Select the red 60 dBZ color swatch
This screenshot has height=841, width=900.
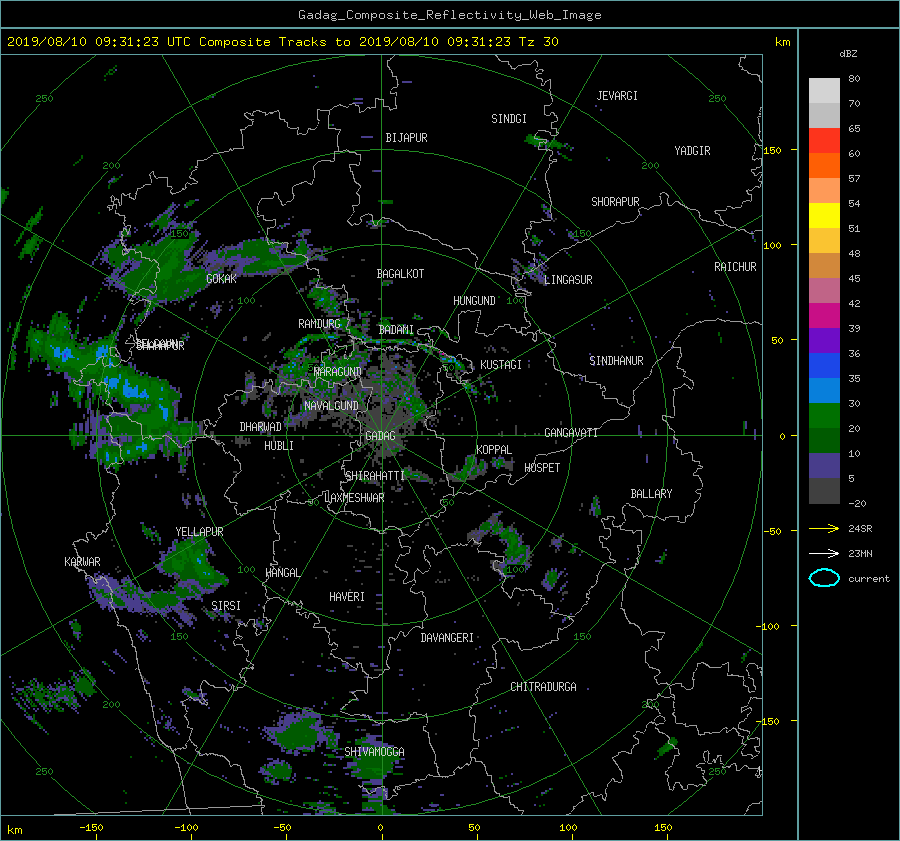point(824,140)
